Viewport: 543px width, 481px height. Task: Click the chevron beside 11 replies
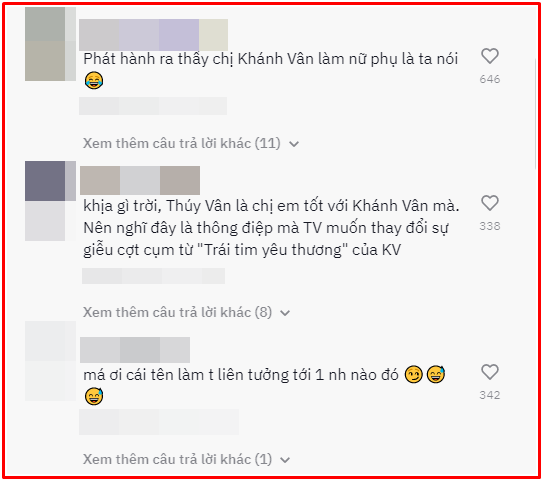pos(294,144)
